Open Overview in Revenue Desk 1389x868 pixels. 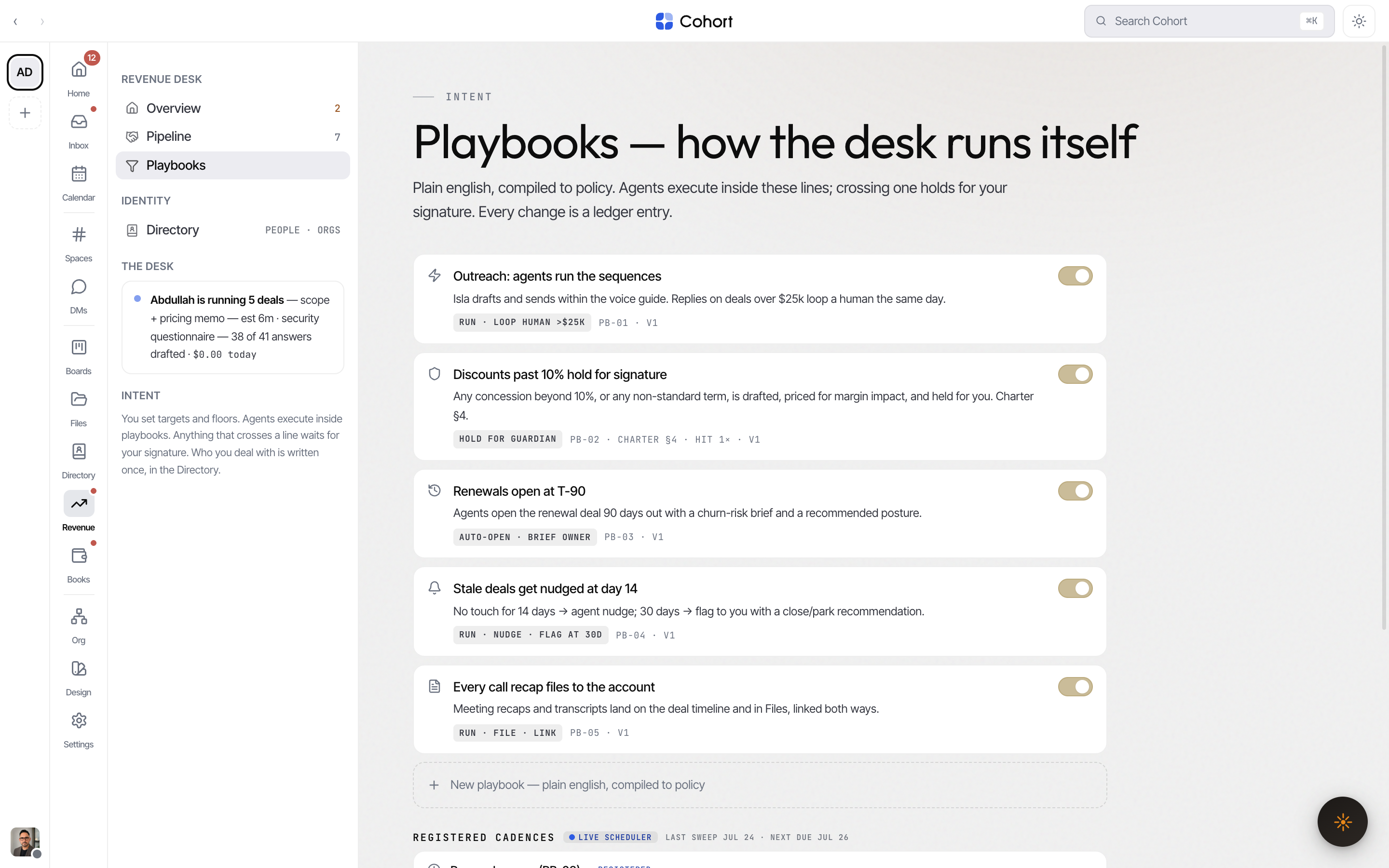(x=232, y=108)
